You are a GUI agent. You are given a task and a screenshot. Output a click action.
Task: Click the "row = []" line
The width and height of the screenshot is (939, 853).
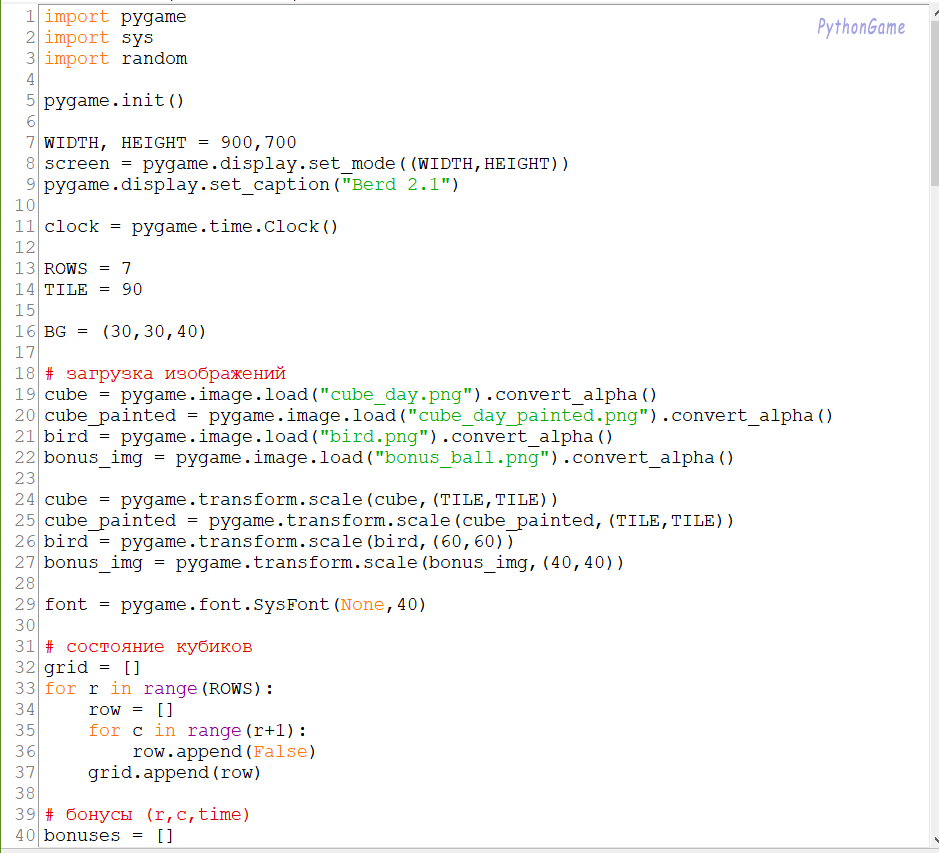131,710
